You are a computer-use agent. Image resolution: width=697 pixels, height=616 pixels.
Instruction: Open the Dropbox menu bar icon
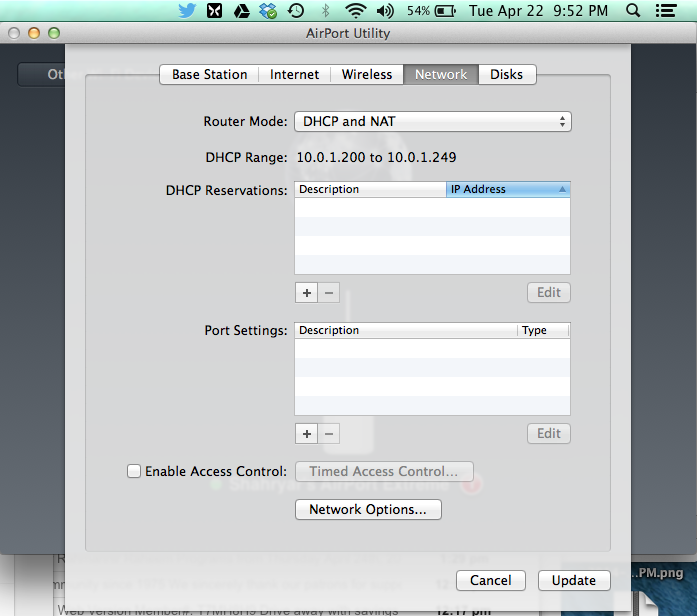click(268, 11)
